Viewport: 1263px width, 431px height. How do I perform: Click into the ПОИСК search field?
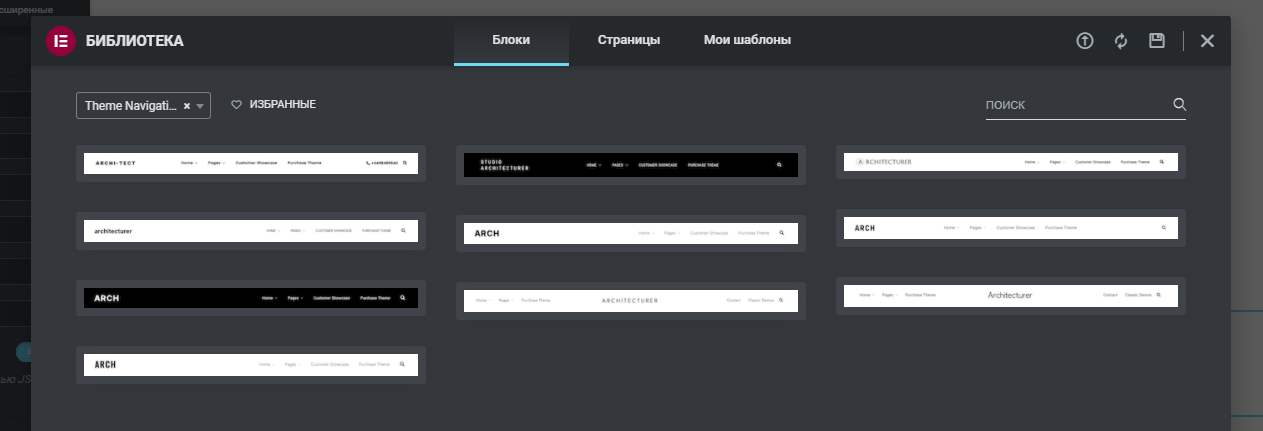[x=1075, y=105]
